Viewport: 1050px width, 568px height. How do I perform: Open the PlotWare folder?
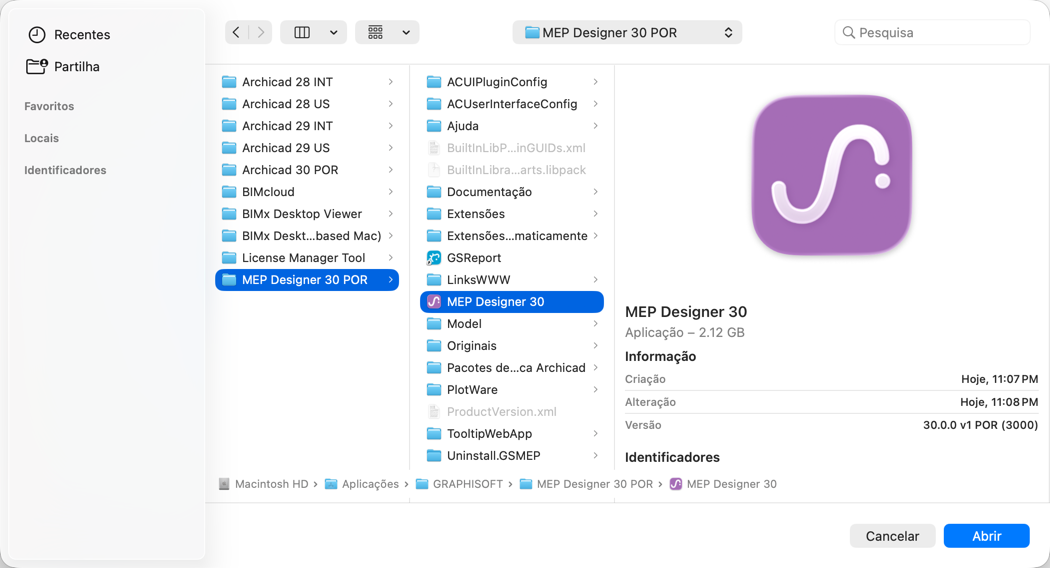tap(512, 390)
